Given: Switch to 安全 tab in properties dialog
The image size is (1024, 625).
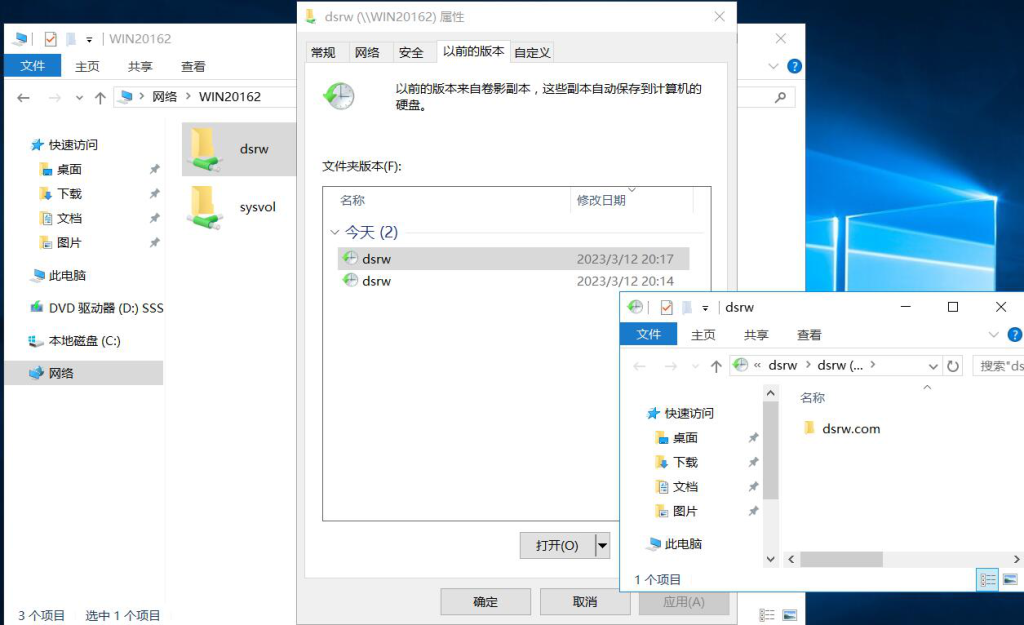Looking at the screenshot, I should coord(411,52).
